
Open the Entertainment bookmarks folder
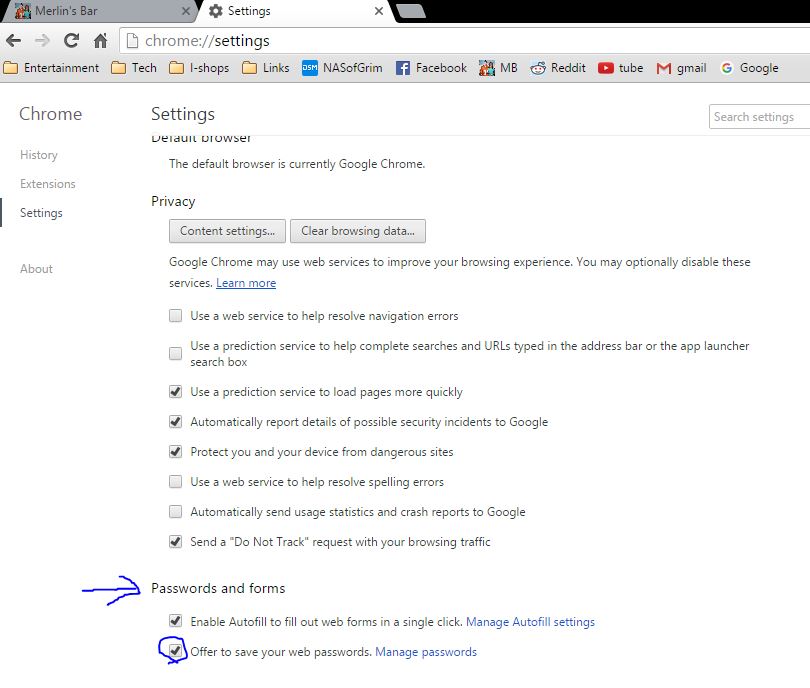click(52, 68)
